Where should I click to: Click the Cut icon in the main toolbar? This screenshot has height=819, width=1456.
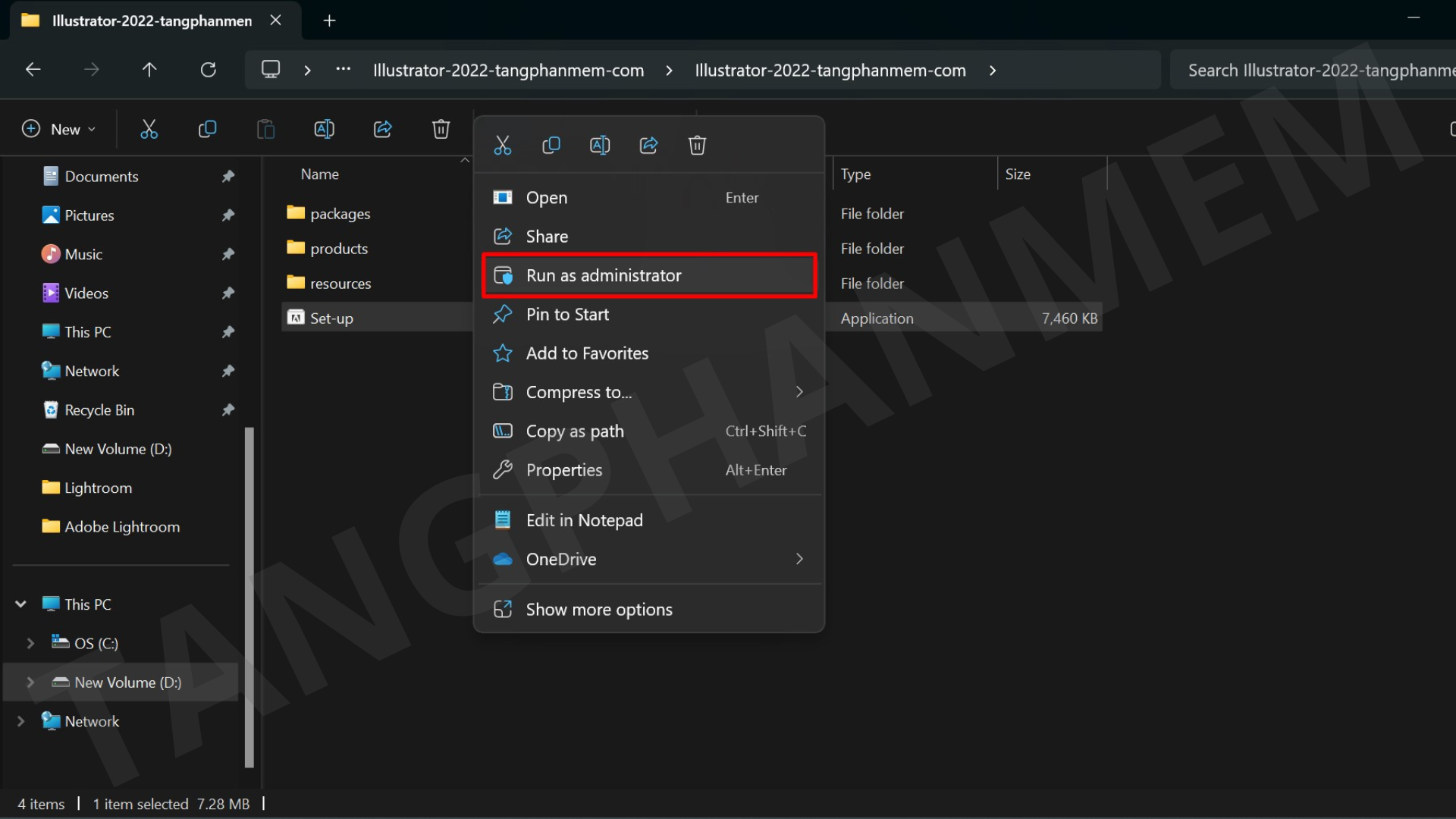point(149,129)
